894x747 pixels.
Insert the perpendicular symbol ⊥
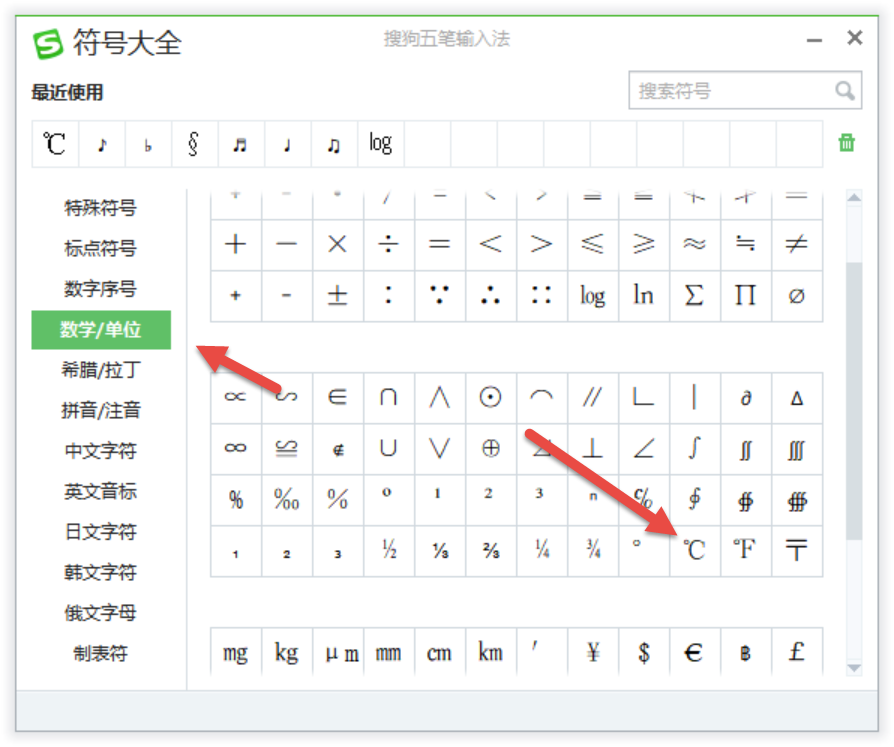pos(592,449)
